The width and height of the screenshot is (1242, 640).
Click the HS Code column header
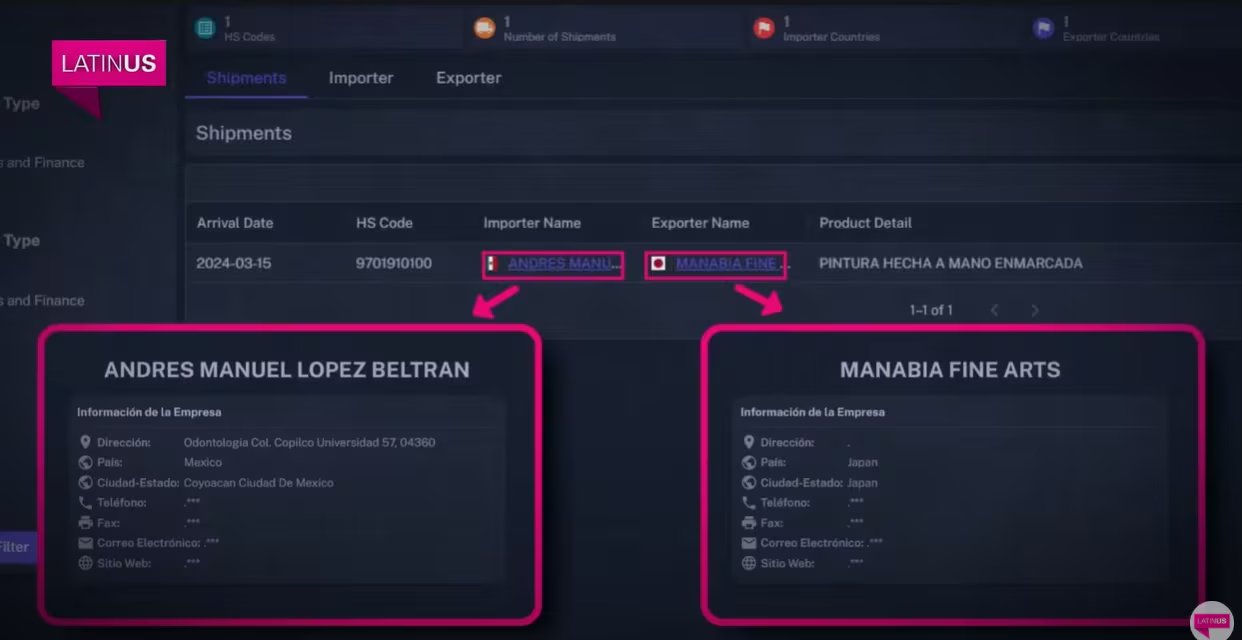pyautogui.click(x=384, y=223)
